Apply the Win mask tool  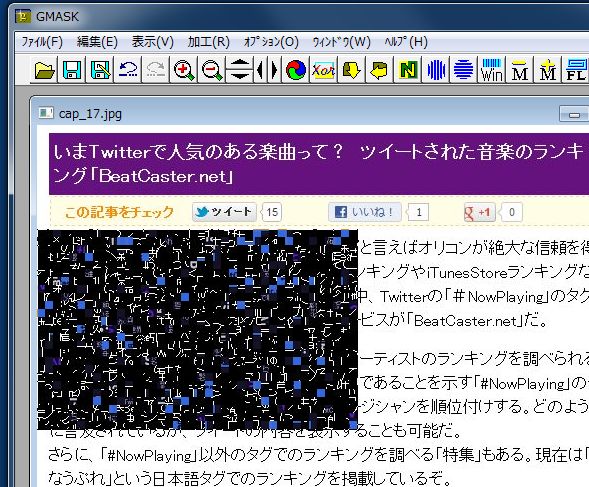coord(491,70)
